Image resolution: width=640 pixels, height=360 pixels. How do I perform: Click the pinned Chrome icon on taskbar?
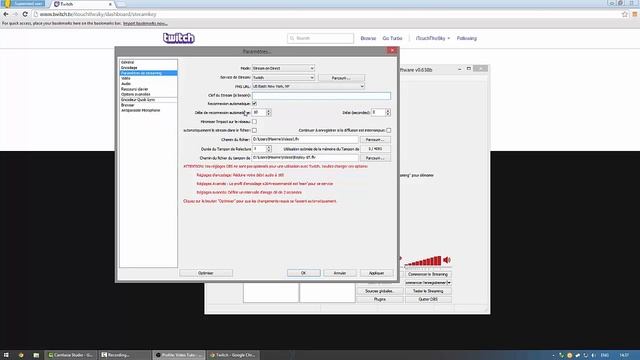coord(21,355)
